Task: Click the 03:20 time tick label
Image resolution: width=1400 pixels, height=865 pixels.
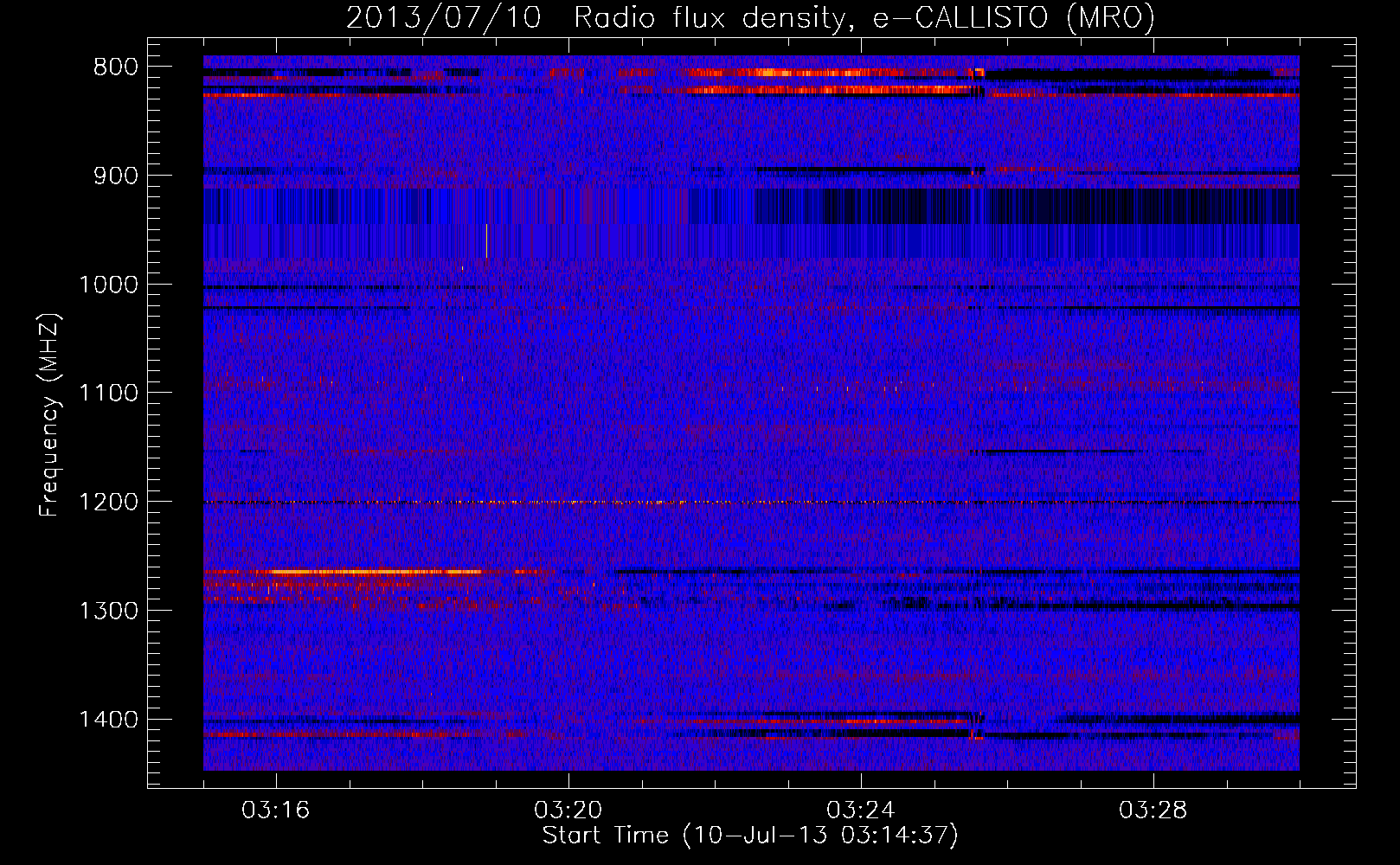Action: (568, 811)
